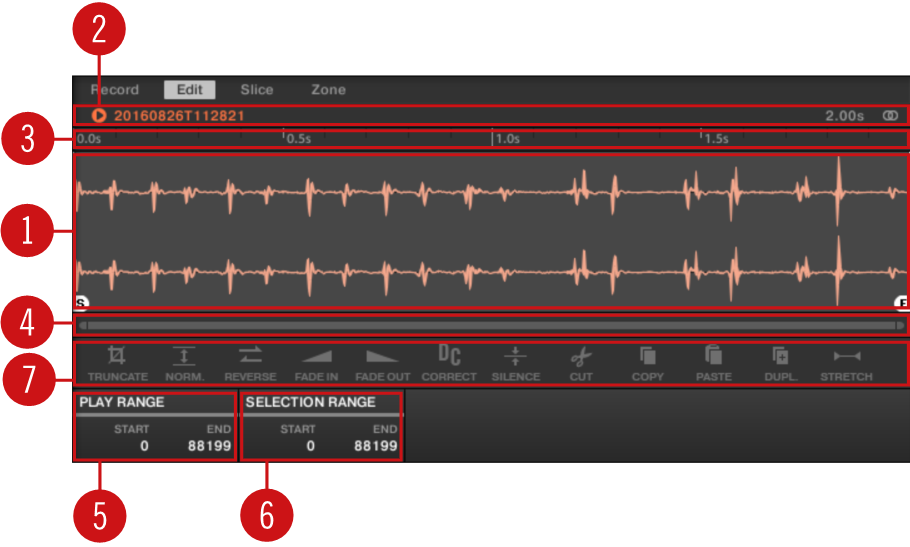This screenshot has height=547, width=910.
Task: Duplicate the selection with the DUPL. icon
Action: (780, 356)
